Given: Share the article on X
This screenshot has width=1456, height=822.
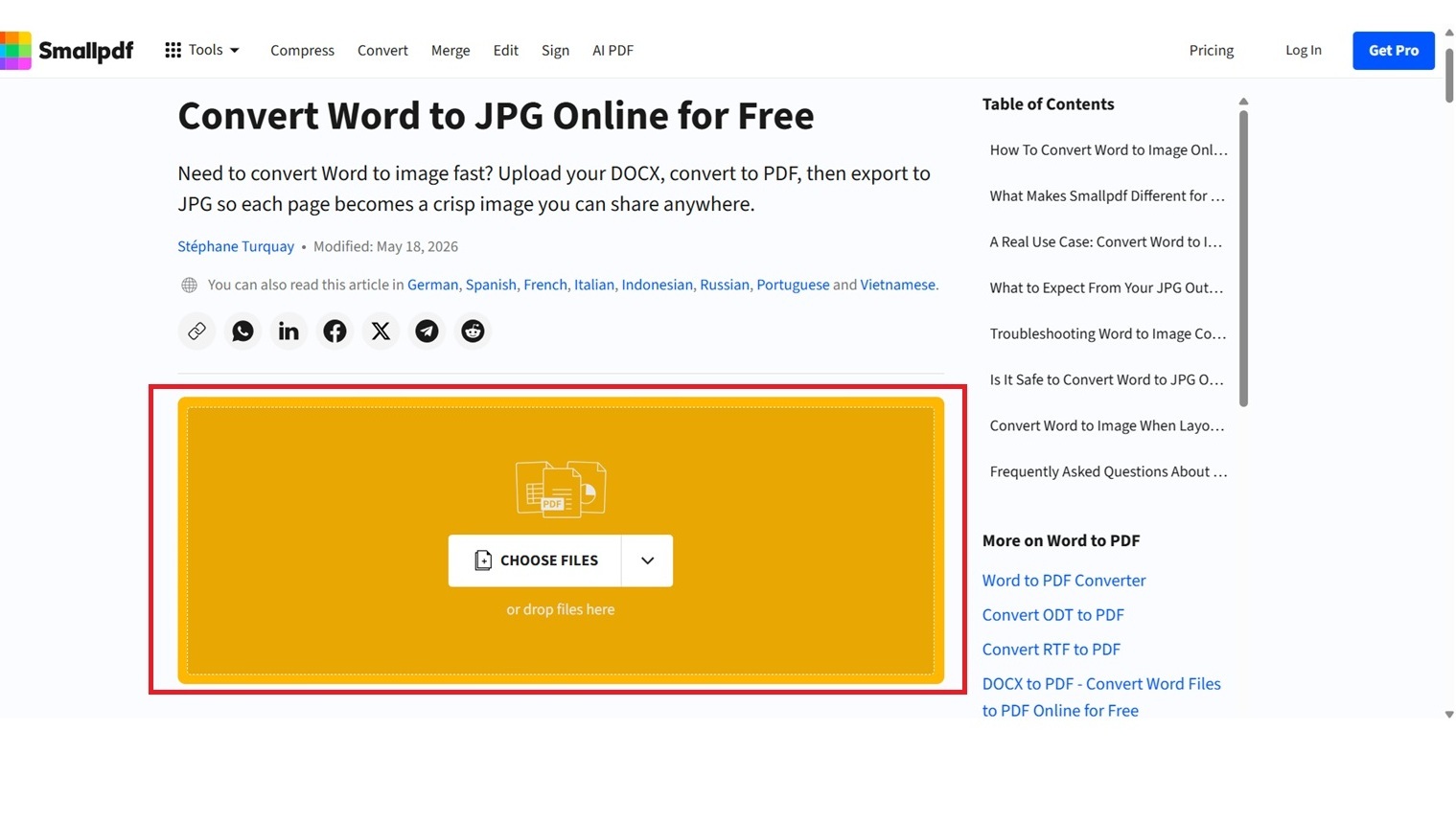Looking at the screenshot, I should click(x=381, y=331).
